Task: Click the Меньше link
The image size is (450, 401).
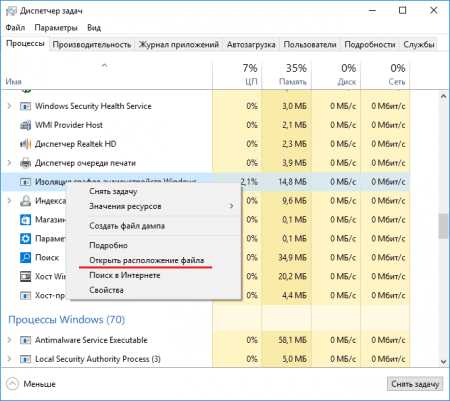Action: coord(39,384)
